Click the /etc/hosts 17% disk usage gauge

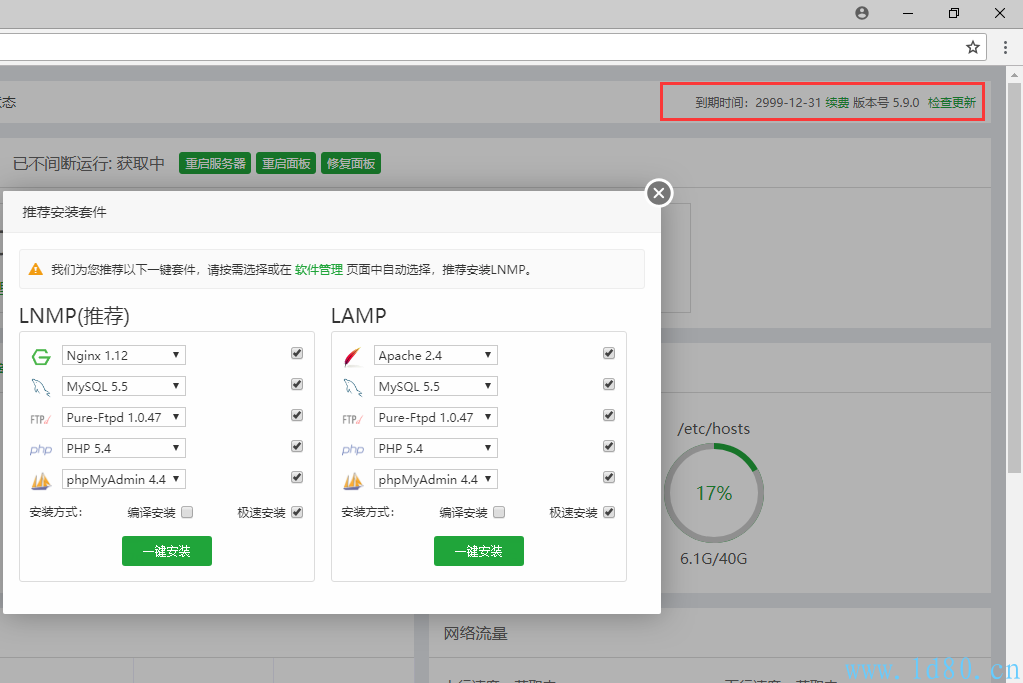point(714,493)
